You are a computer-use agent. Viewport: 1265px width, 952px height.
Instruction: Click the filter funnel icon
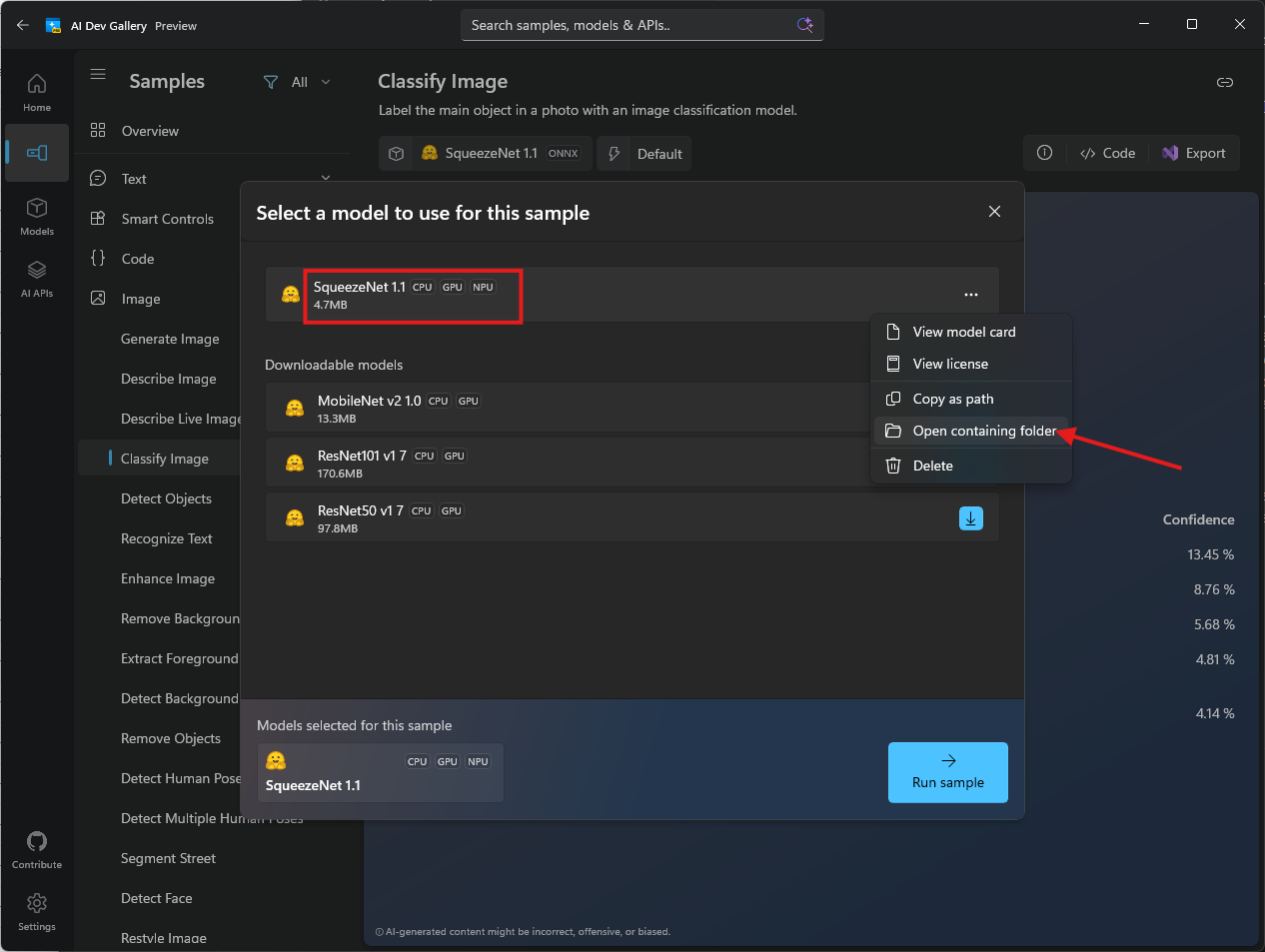pos(271,82)
